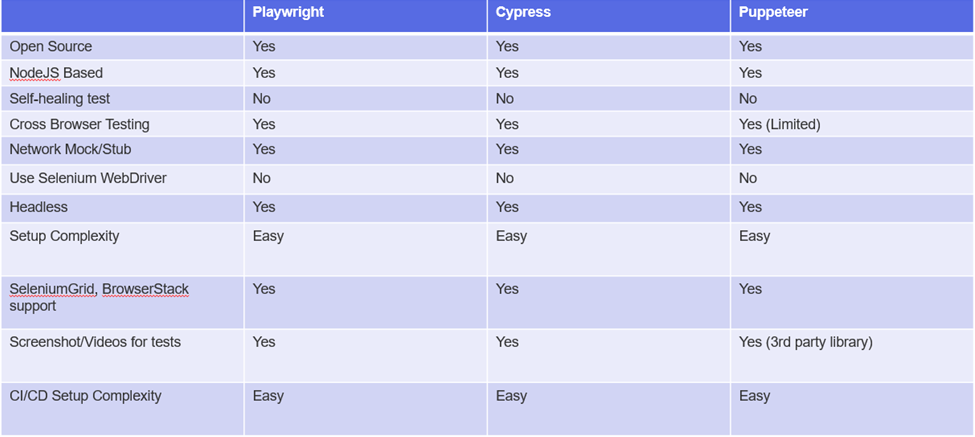Click Cypress's No for Selenium WebDriver

point(505,178)
